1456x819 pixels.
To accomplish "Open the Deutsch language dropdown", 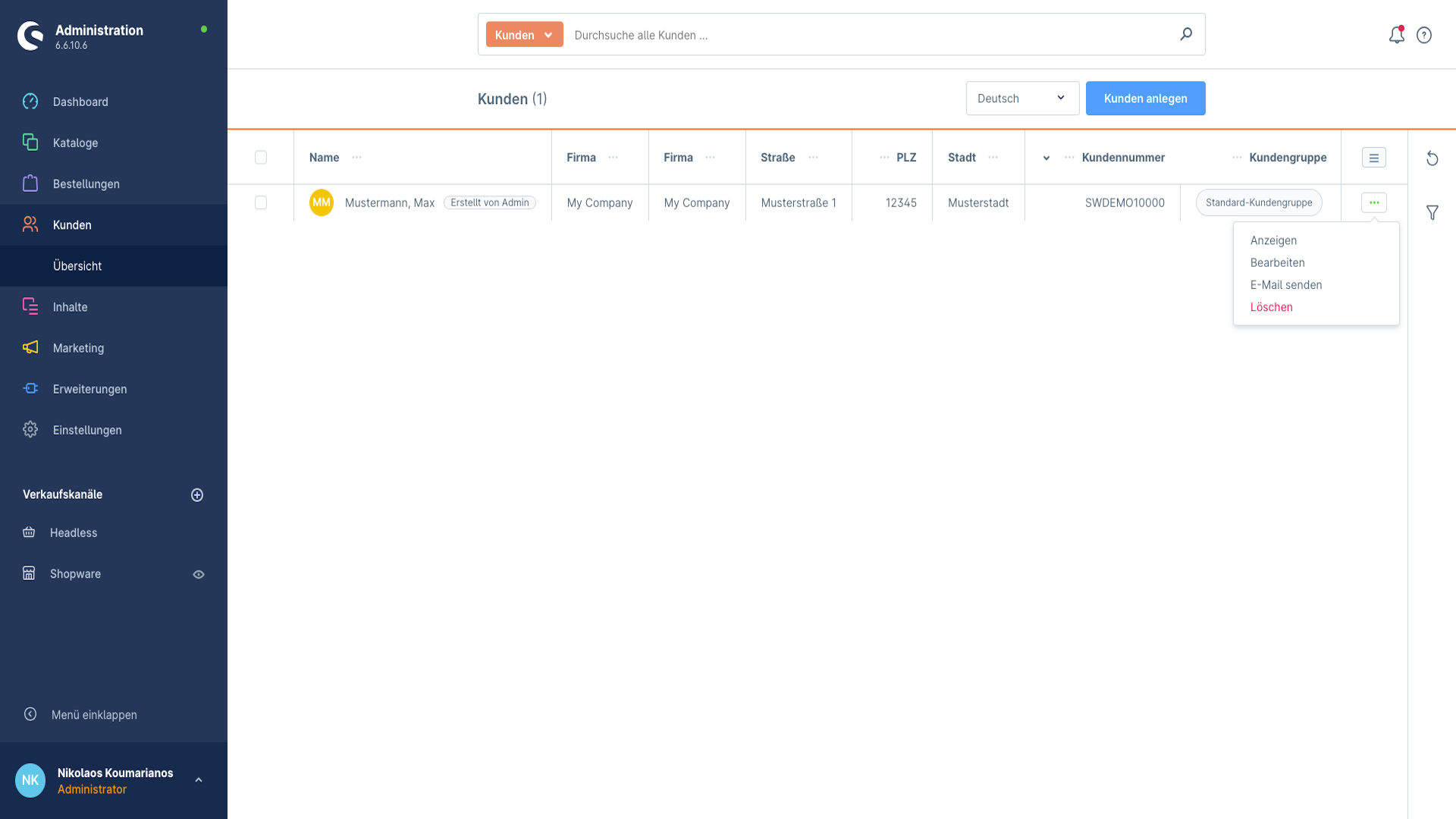I will point(1021,99).
